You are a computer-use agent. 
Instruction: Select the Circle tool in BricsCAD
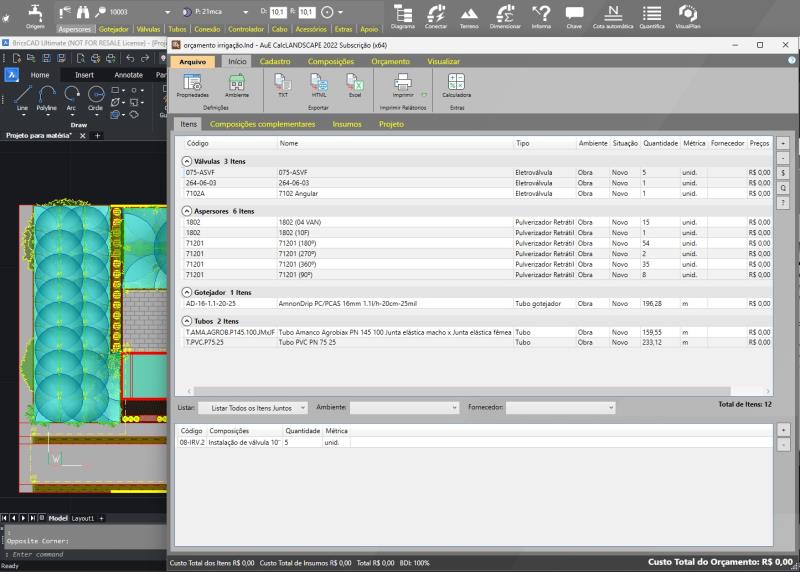[x=95, y=98]
